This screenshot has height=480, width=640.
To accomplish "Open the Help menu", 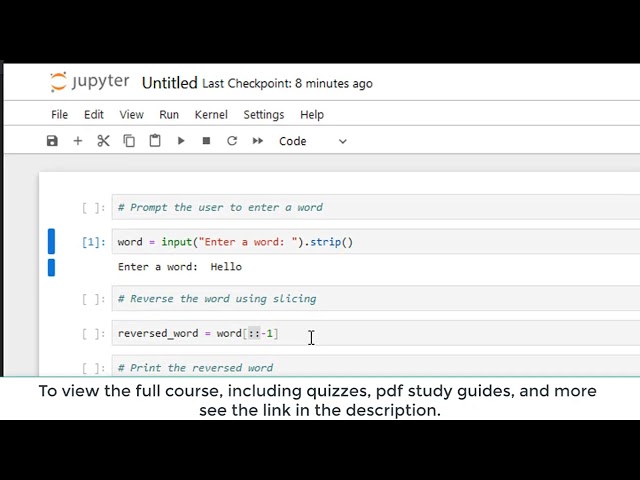I will (x=312, y=115).
